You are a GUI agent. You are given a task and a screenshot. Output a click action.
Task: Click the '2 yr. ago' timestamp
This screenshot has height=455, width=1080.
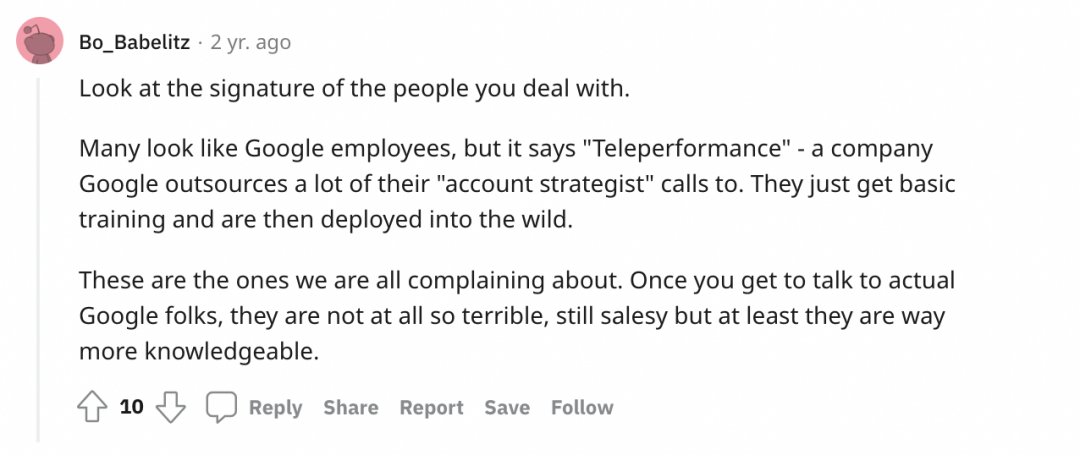click(x=251, y=43)
